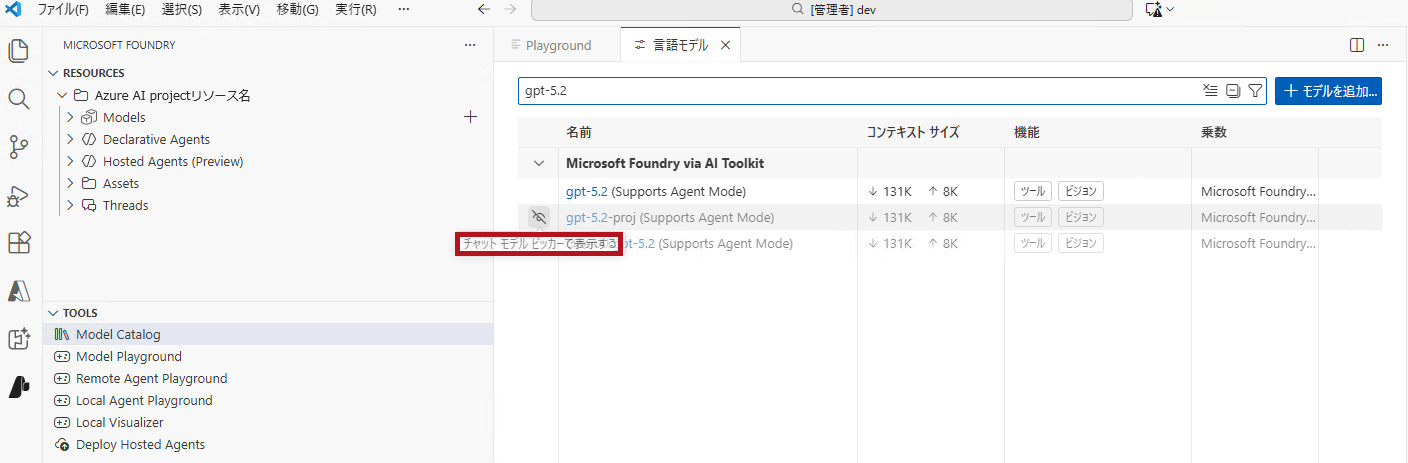Sort by 名前 column header
This screenshot has width=1408, height=463.
(579, 132)
